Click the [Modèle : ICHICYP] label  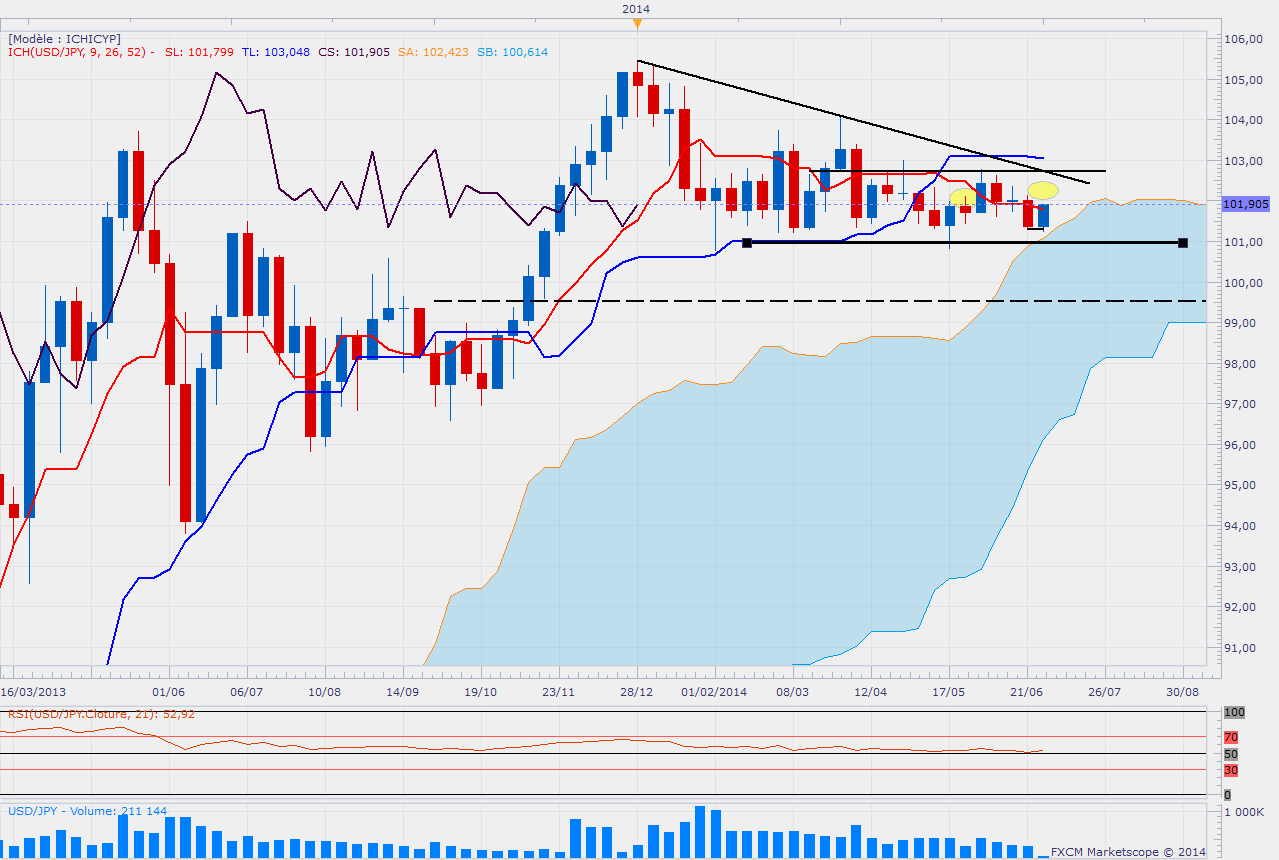[64, 39]
